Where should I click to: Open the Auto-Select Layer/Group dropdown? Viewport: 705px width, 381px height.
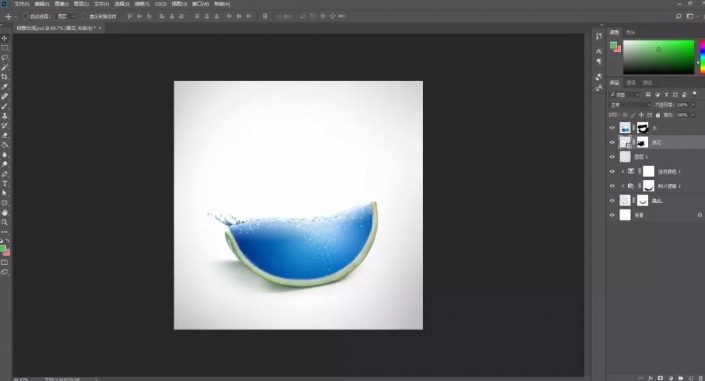[x=66, y=16]
